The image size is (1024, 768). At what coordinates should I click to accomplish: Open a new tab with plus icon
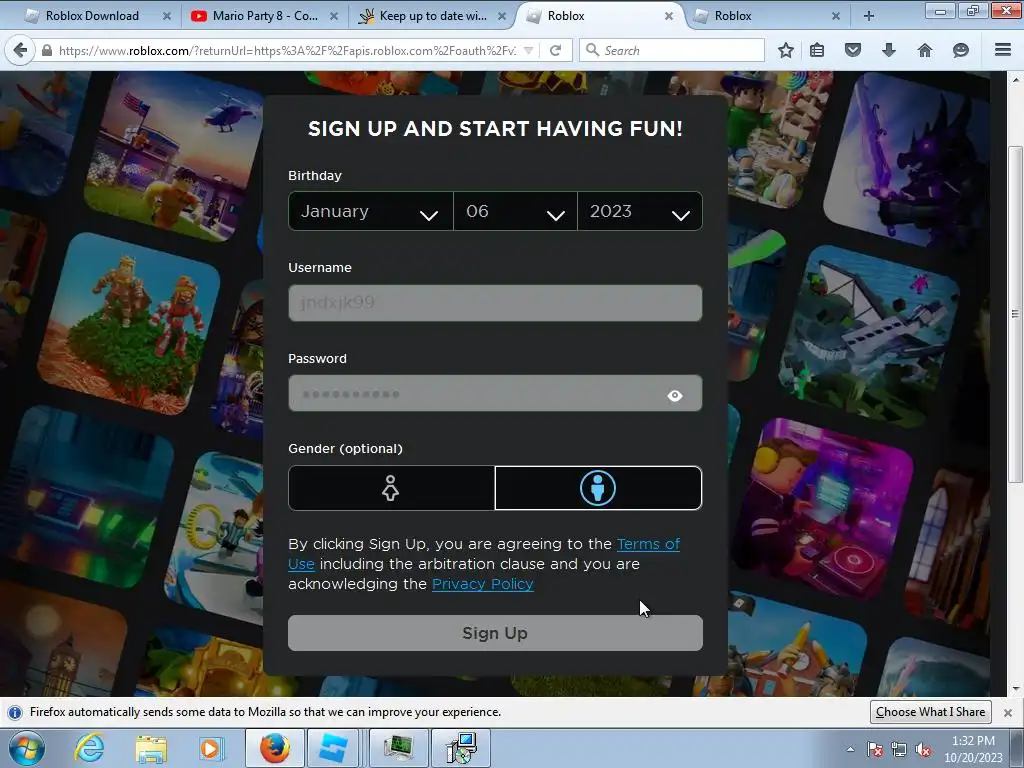point(869,16)
